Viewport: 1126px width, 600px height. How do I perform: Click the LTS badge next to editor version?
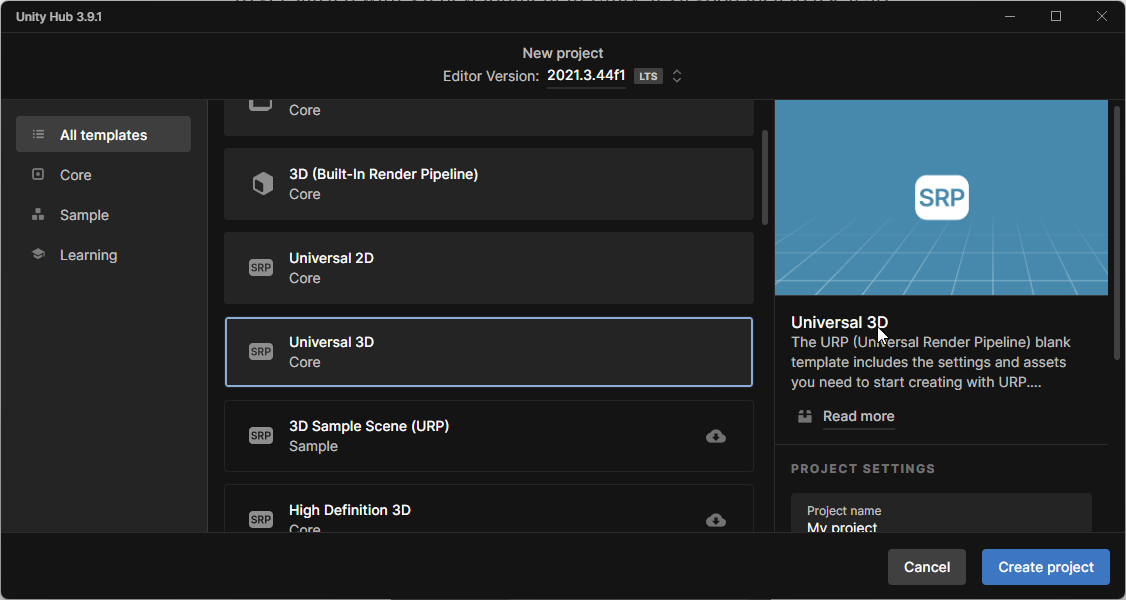(x=648, y=75)
